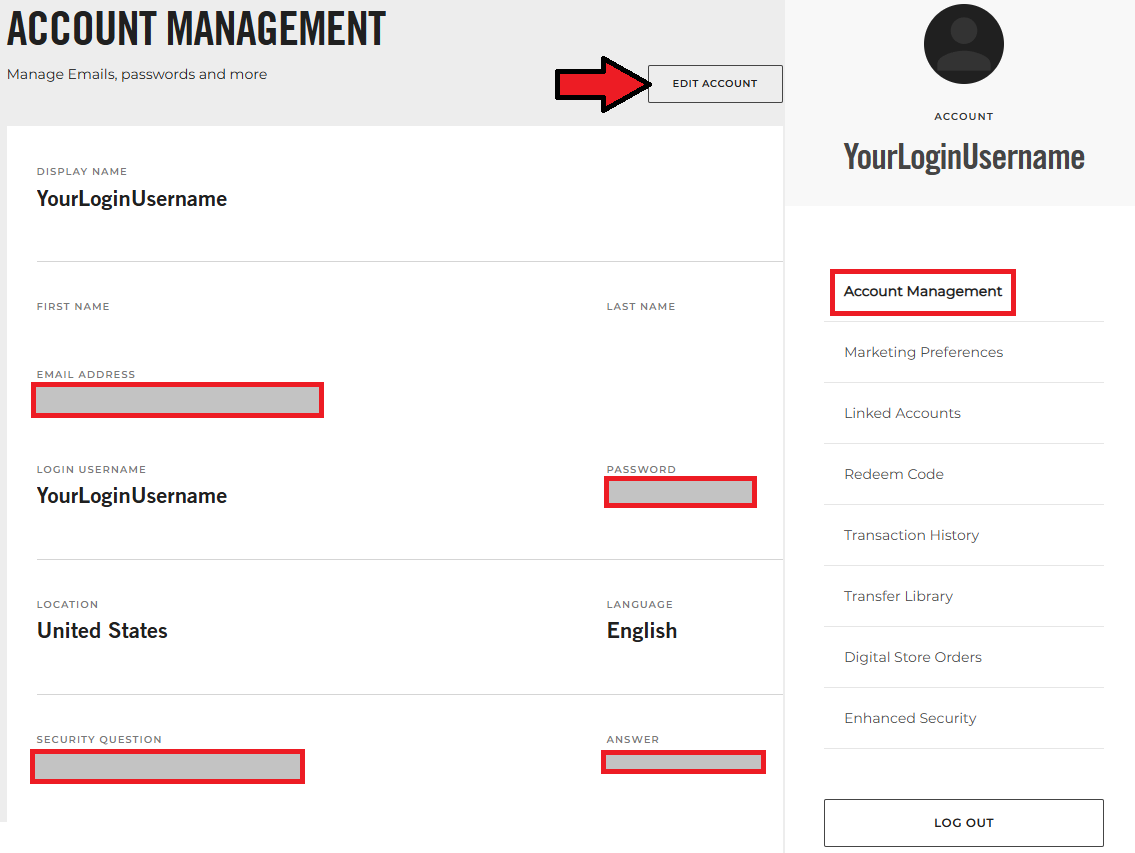Select Redeem Code from the sidebar
Screen dimensions: 1135x853
[x=893, y=474]
